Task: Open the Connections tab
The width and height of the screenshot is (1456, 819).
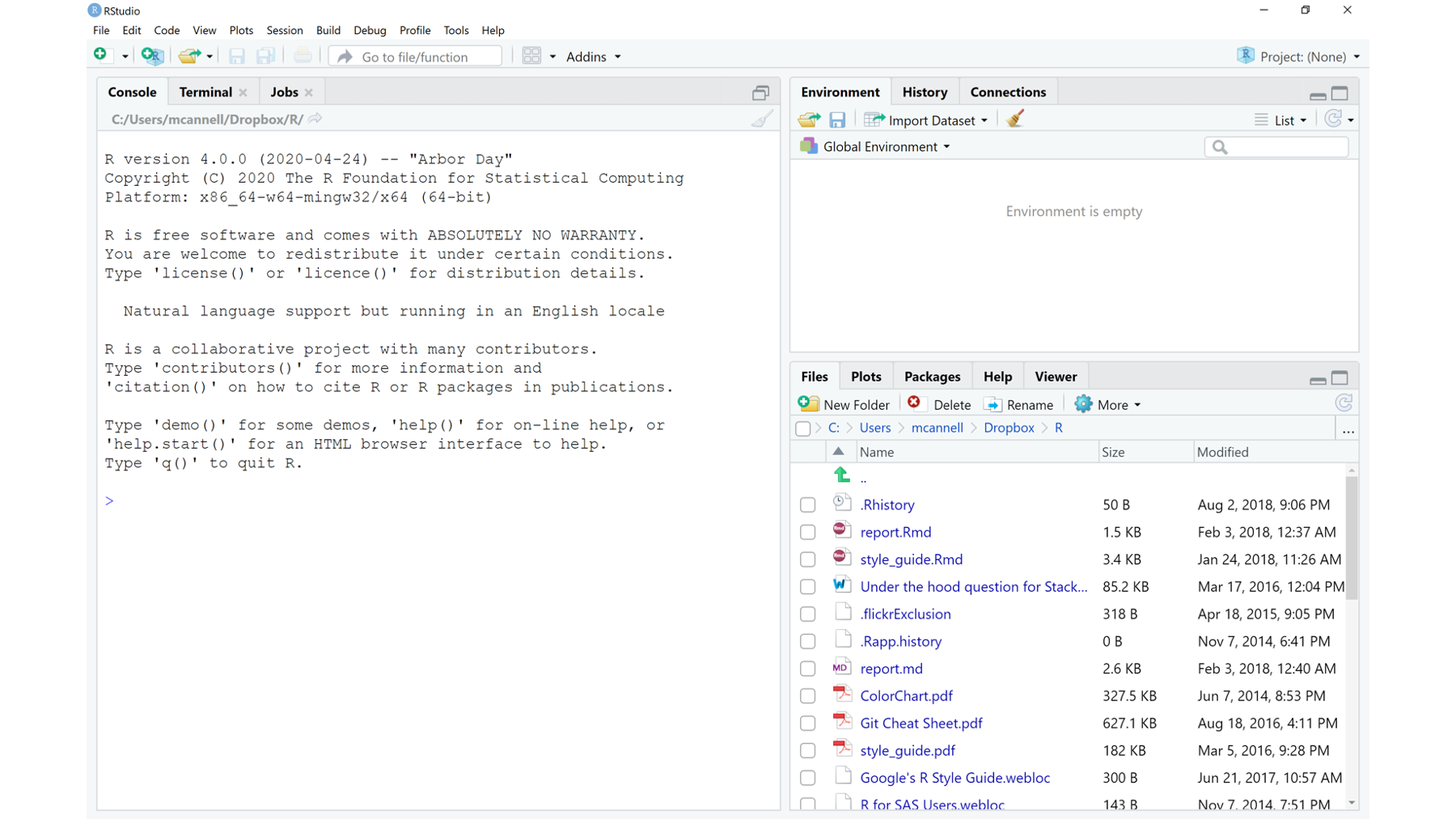Action: click(x=1008, y=92)
